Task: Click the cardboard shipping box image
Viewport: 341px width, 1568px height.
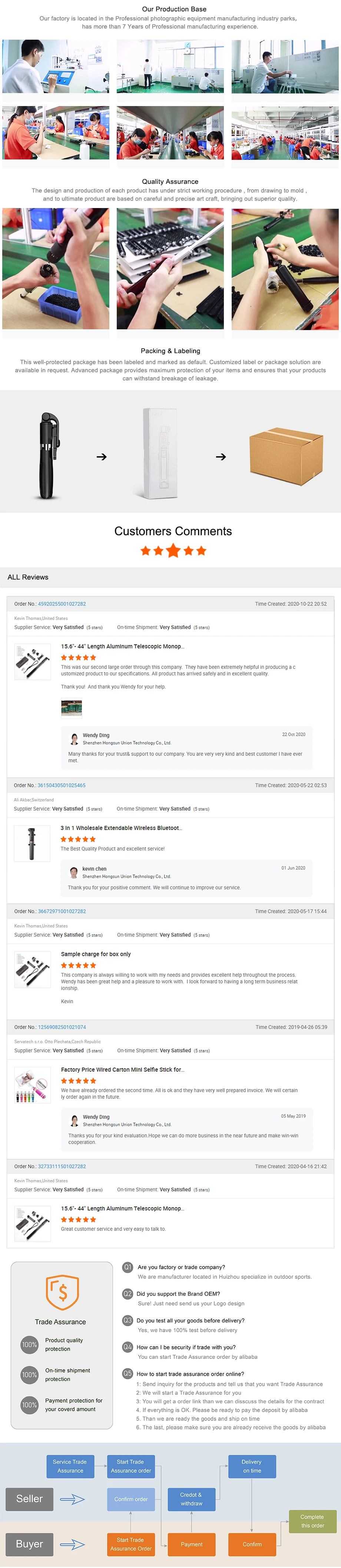Action: 286,456
